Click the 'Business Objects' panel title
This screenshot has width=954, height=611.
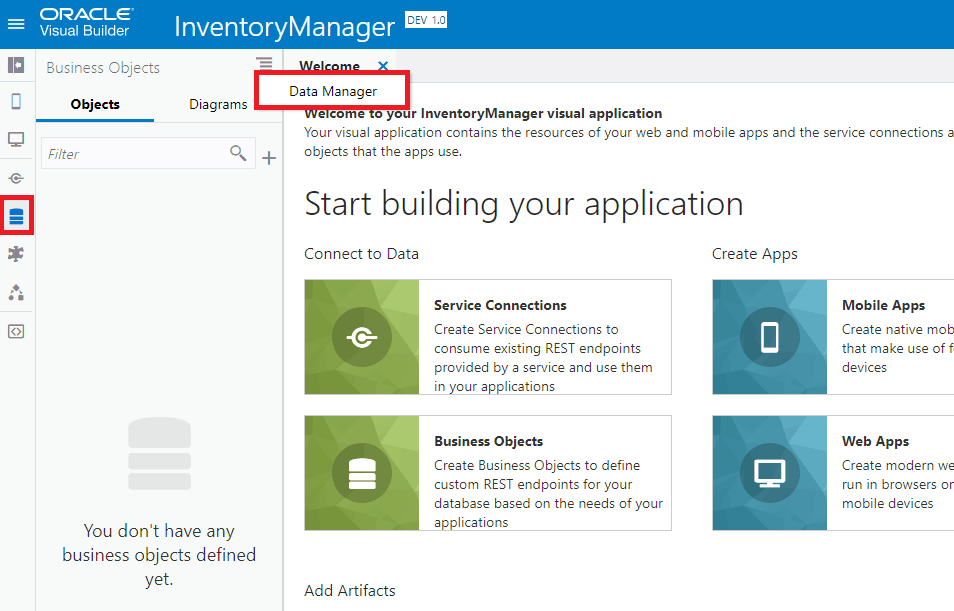point(103,68)
